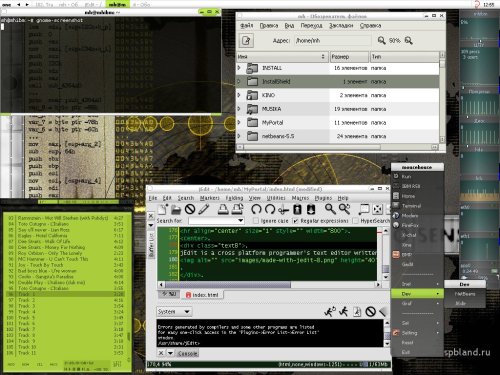Click the Find next magnifier icon in jEdit

[x=344, y=209]
